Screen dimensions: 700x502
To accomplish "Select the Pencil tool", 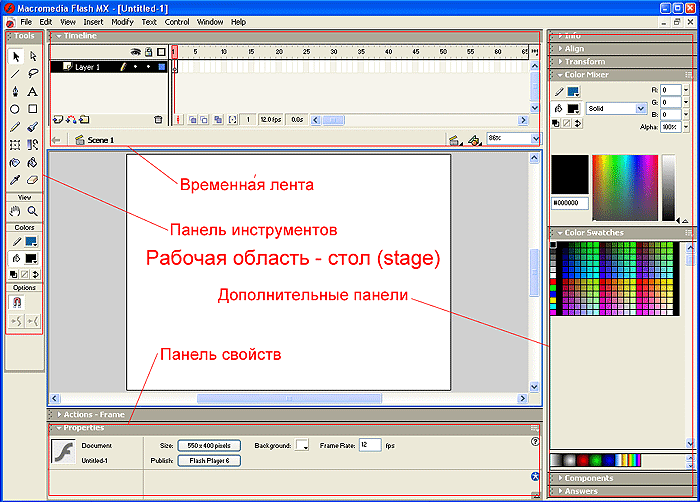I will 15,127.
